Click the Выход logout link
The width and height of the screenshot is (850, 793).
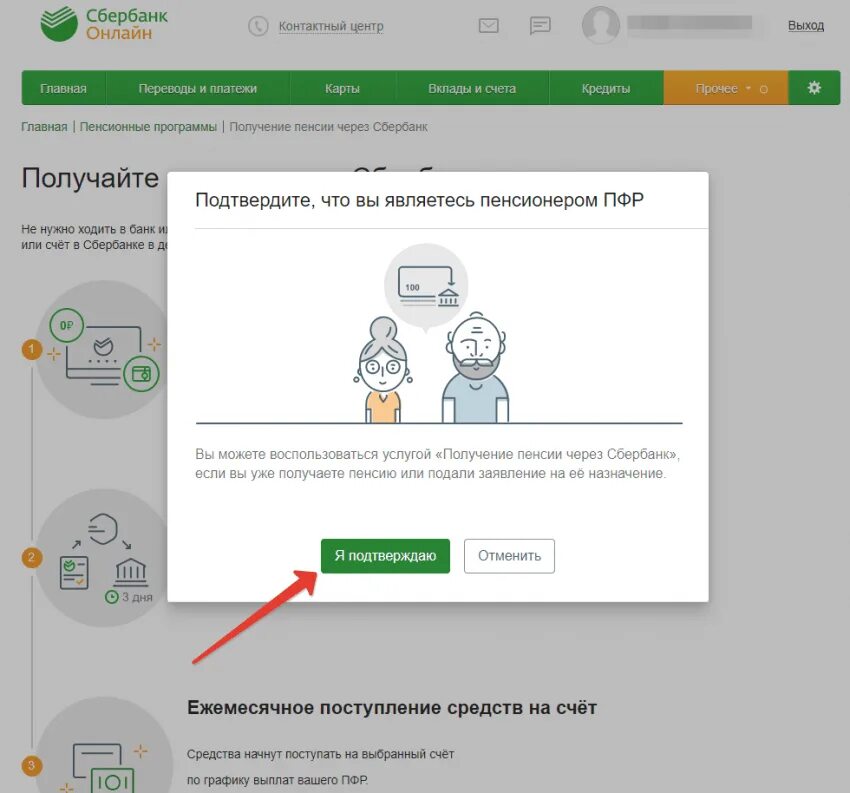(x=806, y=25)
